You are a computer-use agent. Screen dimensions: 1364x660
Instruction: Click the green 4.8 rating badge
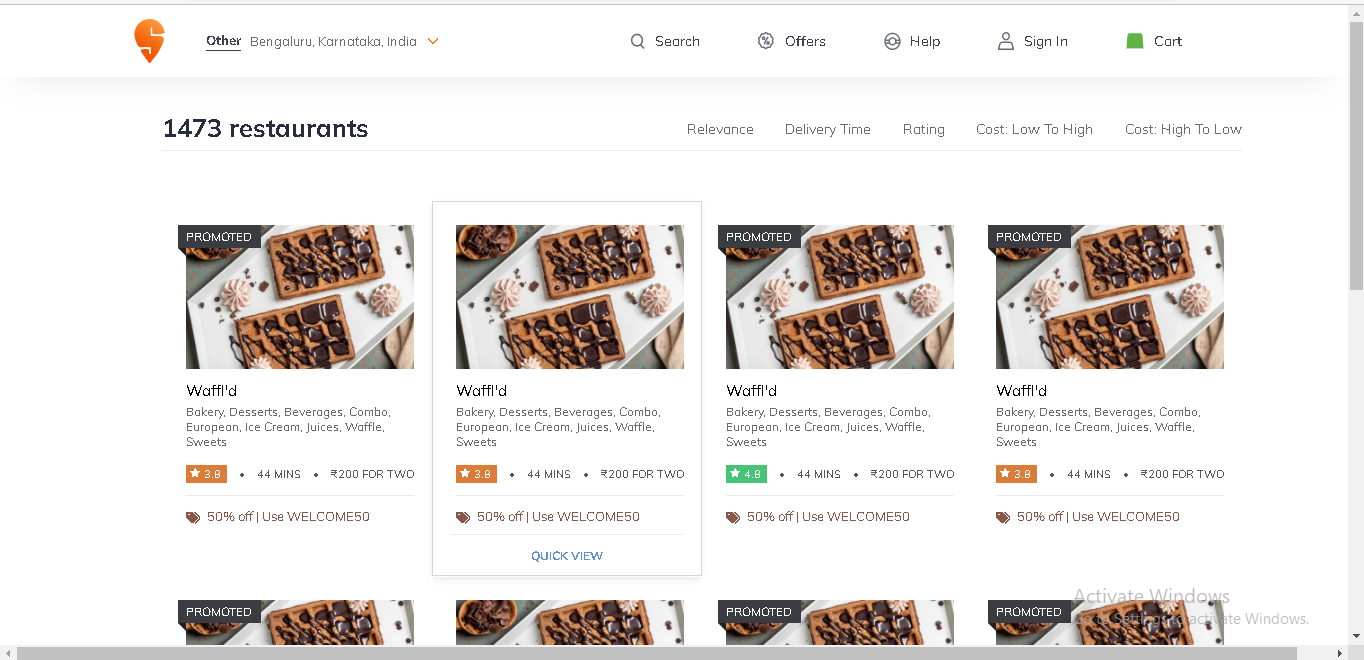(746, 473)
